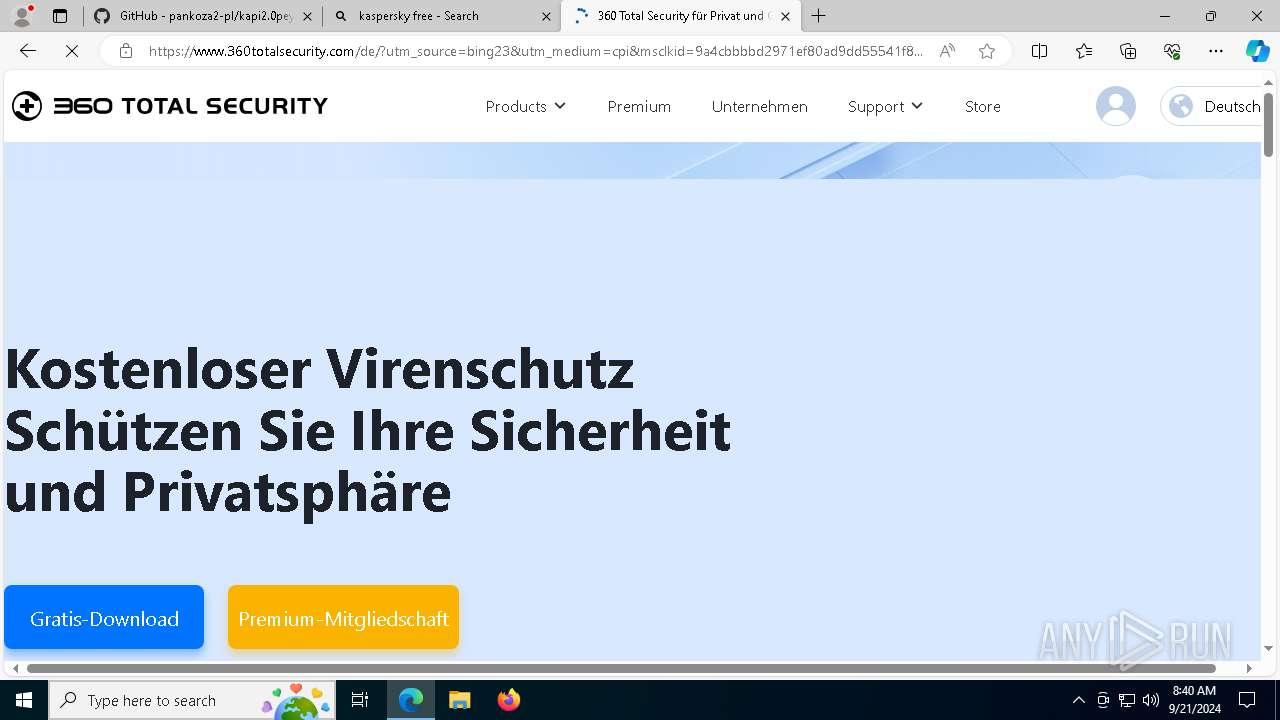Open File Explorer from the taskbar
Image resolution: width=1280 pixels, height=720 pixels.
pyautogui.click(x=459, y=700)
